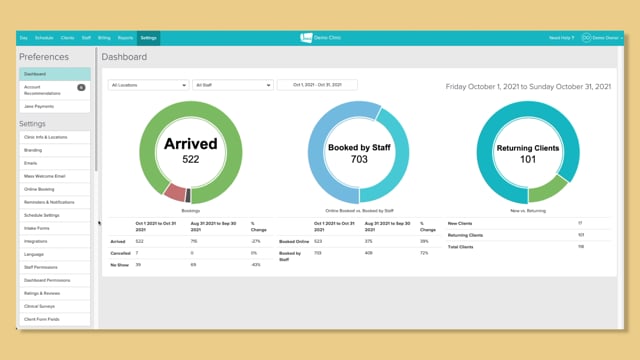Open the Day tab
The image size is (640, 360).
(23, 38)
